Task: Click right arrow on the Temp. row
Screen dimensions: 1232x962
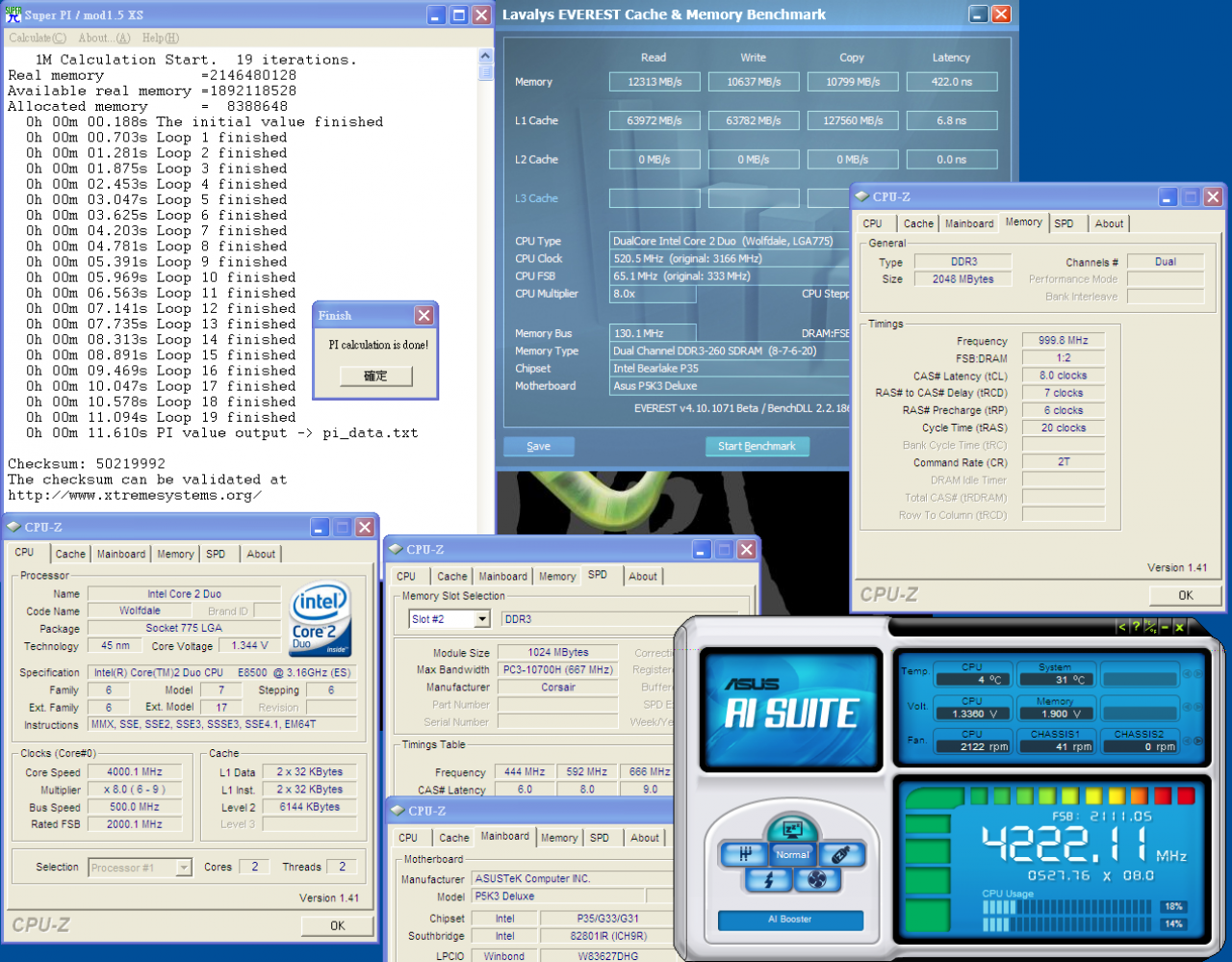Action: pos(1198,674)
